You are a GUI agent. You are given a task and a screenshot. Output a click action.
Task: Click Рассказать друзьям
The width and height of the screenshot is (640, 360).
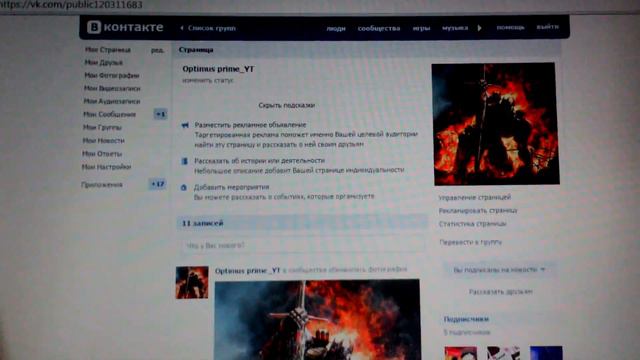click(x=500, y=292)
